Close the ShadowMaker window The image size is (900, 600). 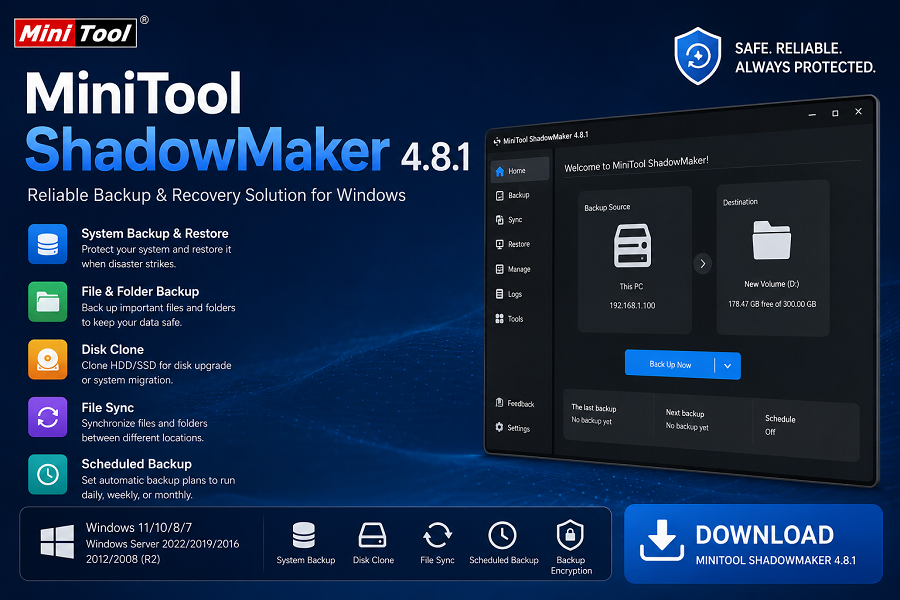pyautogui.click(x=859, y=111)
